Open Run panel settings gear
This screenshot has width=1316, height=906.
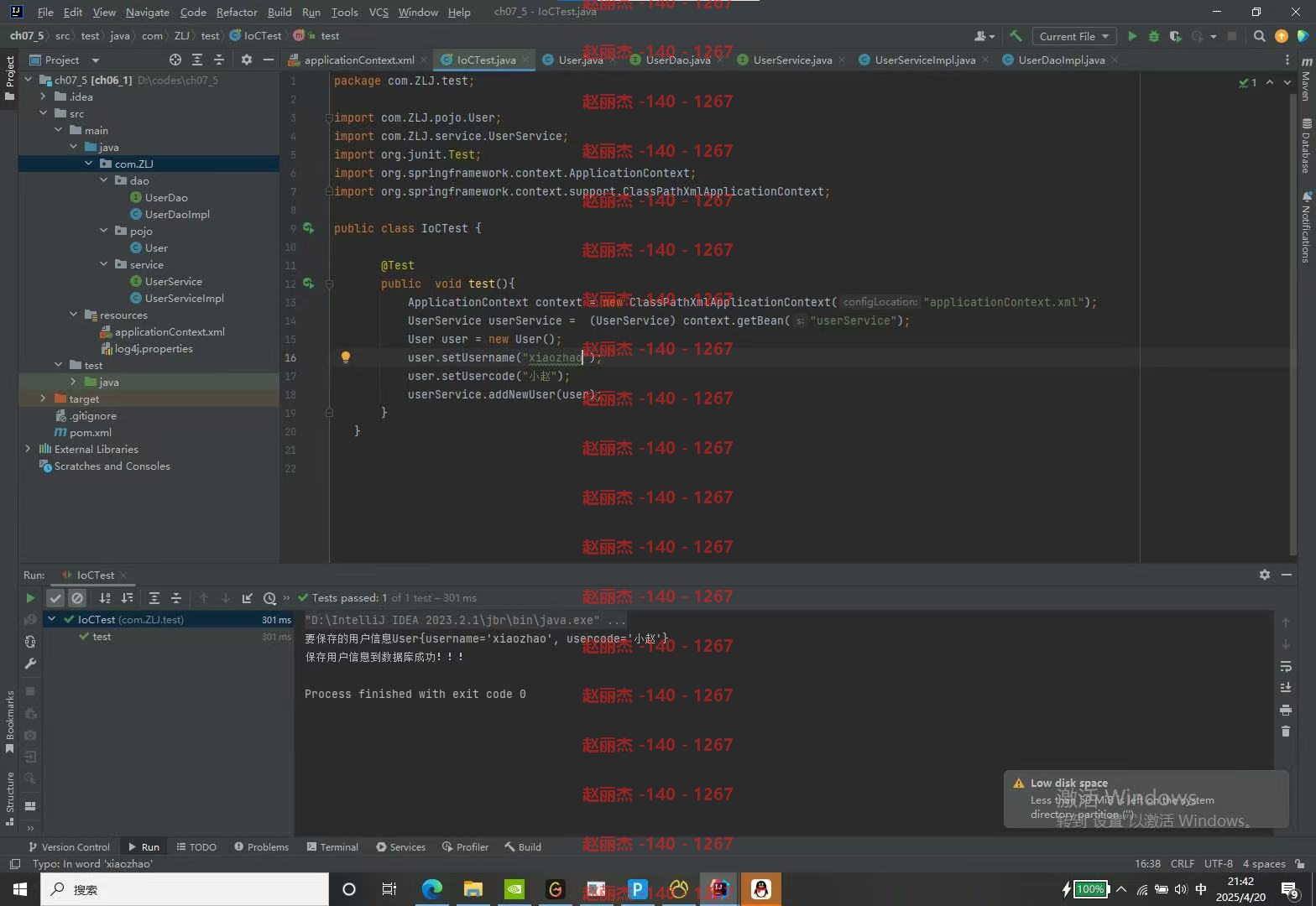1265,575
